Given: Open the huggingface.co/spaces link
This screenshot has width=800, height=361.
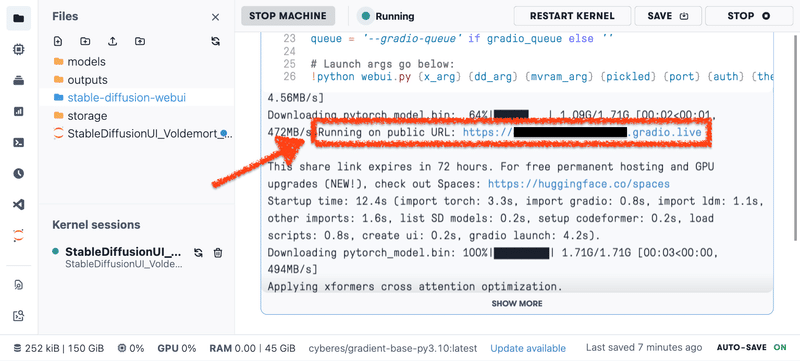Looking at the screenshot, I should 579,184.
